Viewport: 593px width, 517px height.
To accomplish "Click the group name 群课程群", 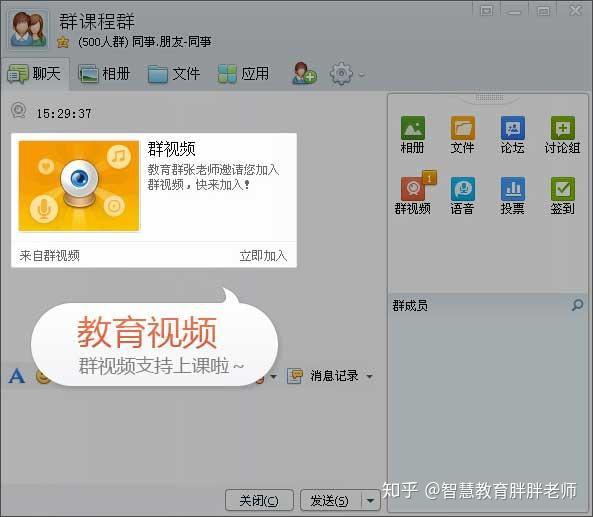I will pyautogui.click(x=97, y=21).
